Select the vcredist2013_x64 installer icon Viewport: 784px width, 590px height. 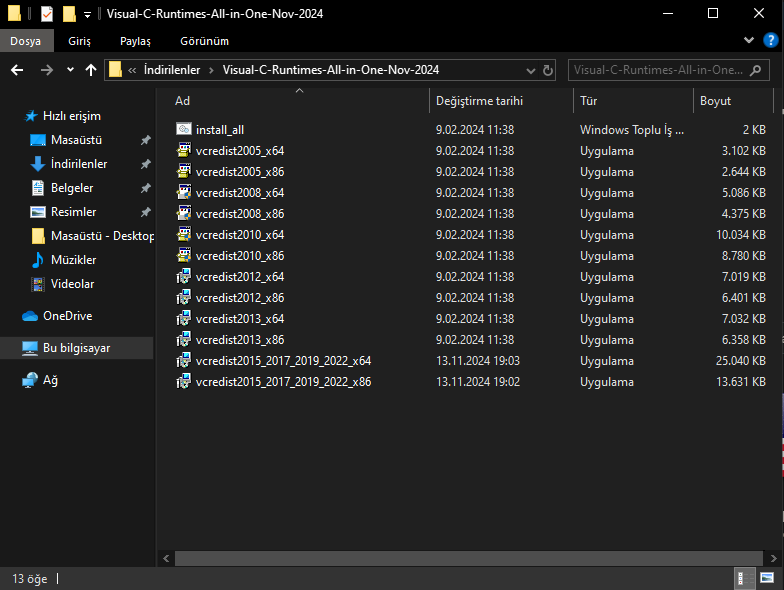coord(184,318)
